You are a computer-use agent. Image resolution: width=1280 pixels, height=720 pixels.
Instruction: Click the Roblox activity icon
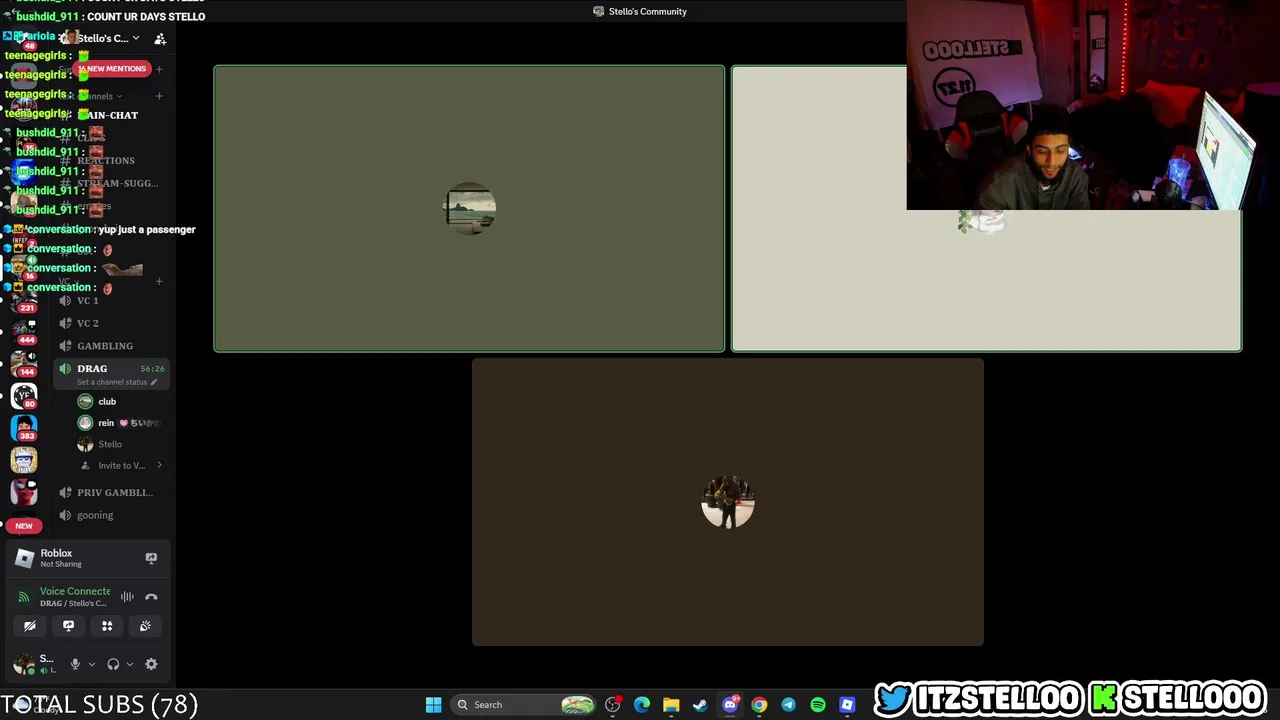tap(25, 558)
